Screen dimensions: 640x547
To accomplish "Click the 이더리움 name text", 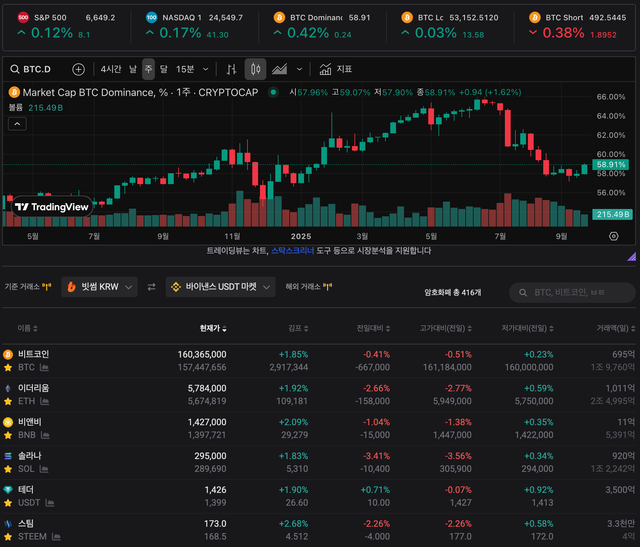I will pyautogui.click(x=33, y=388).
